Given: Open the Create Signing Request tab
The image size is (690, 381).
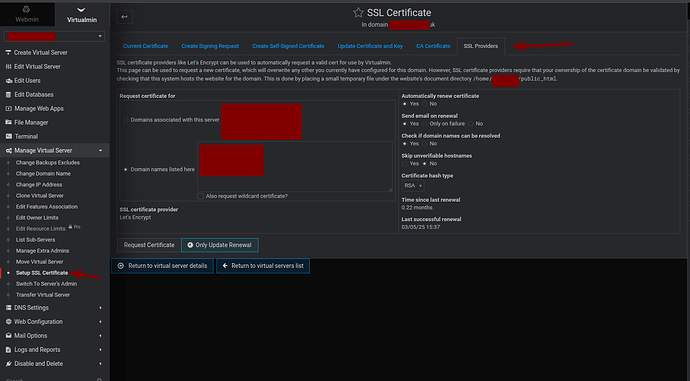Looking at the screenshot, I should click(210, 46).
